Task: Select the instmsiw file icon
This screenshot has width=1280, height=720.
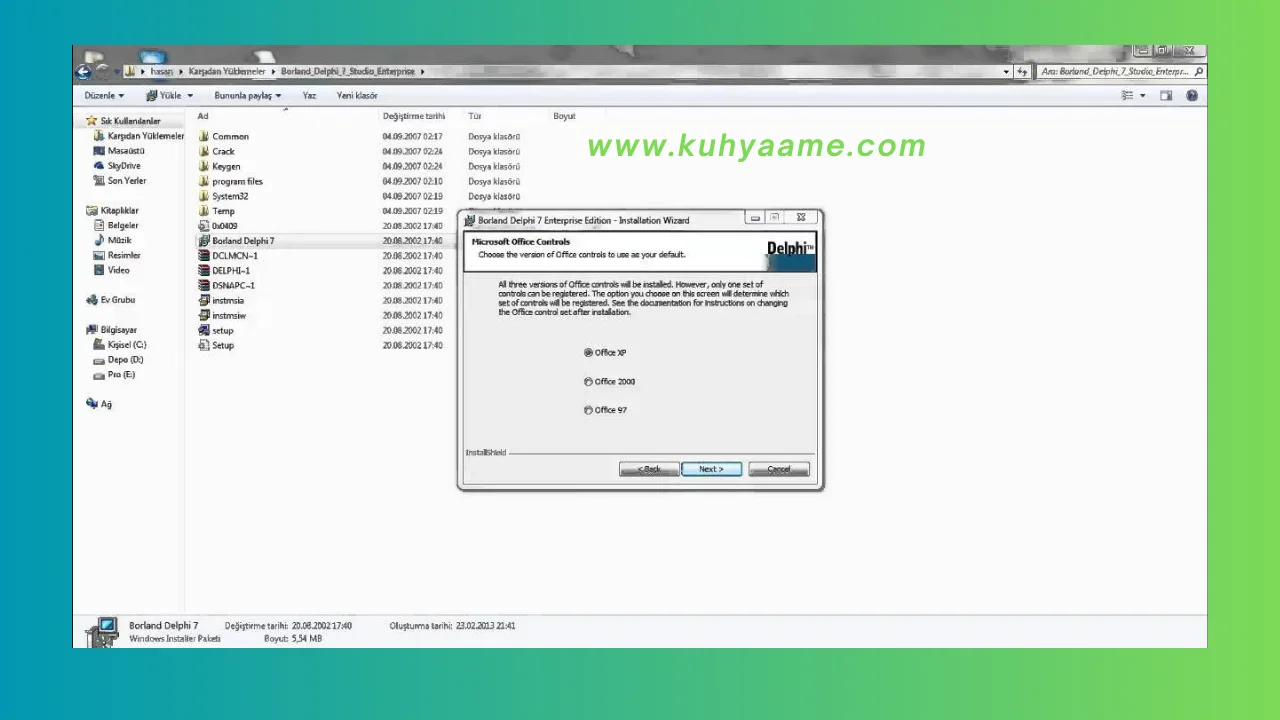Action: (x=203, y=315)
